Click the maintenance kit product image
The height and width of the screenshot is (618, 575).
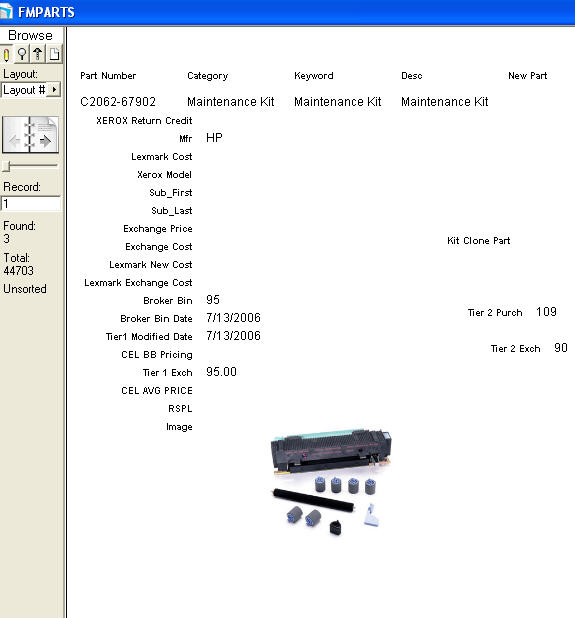331,482
